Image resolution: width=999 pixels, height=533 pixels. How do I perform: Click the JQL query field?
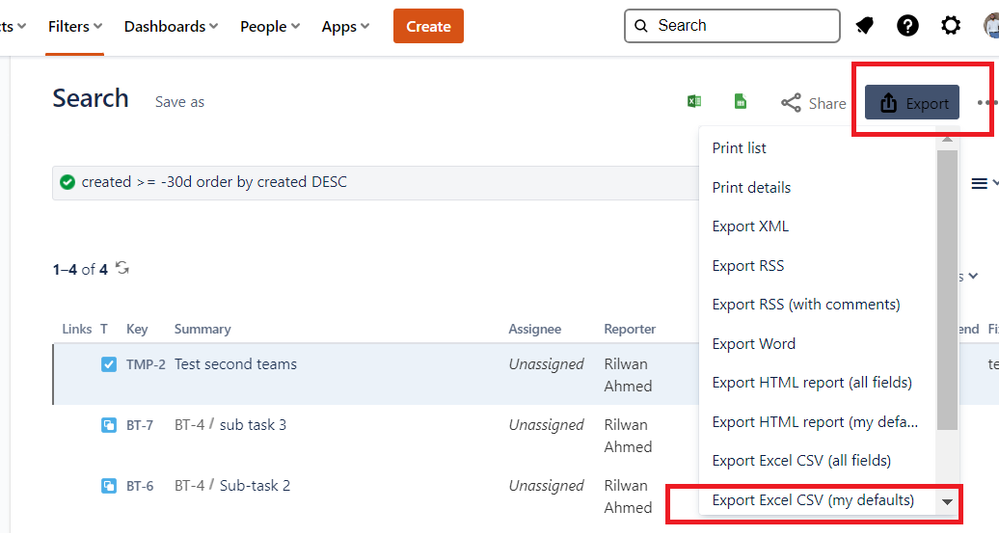click(376, 183)
